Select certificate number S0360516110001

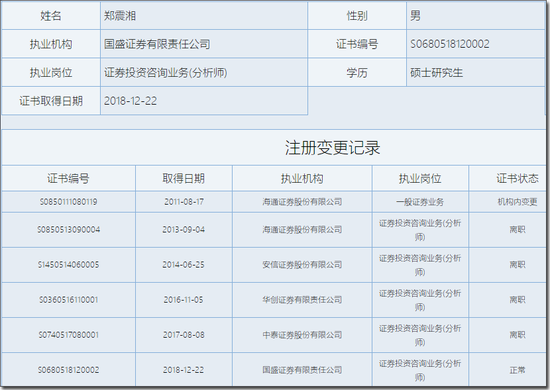click(68, 300)
